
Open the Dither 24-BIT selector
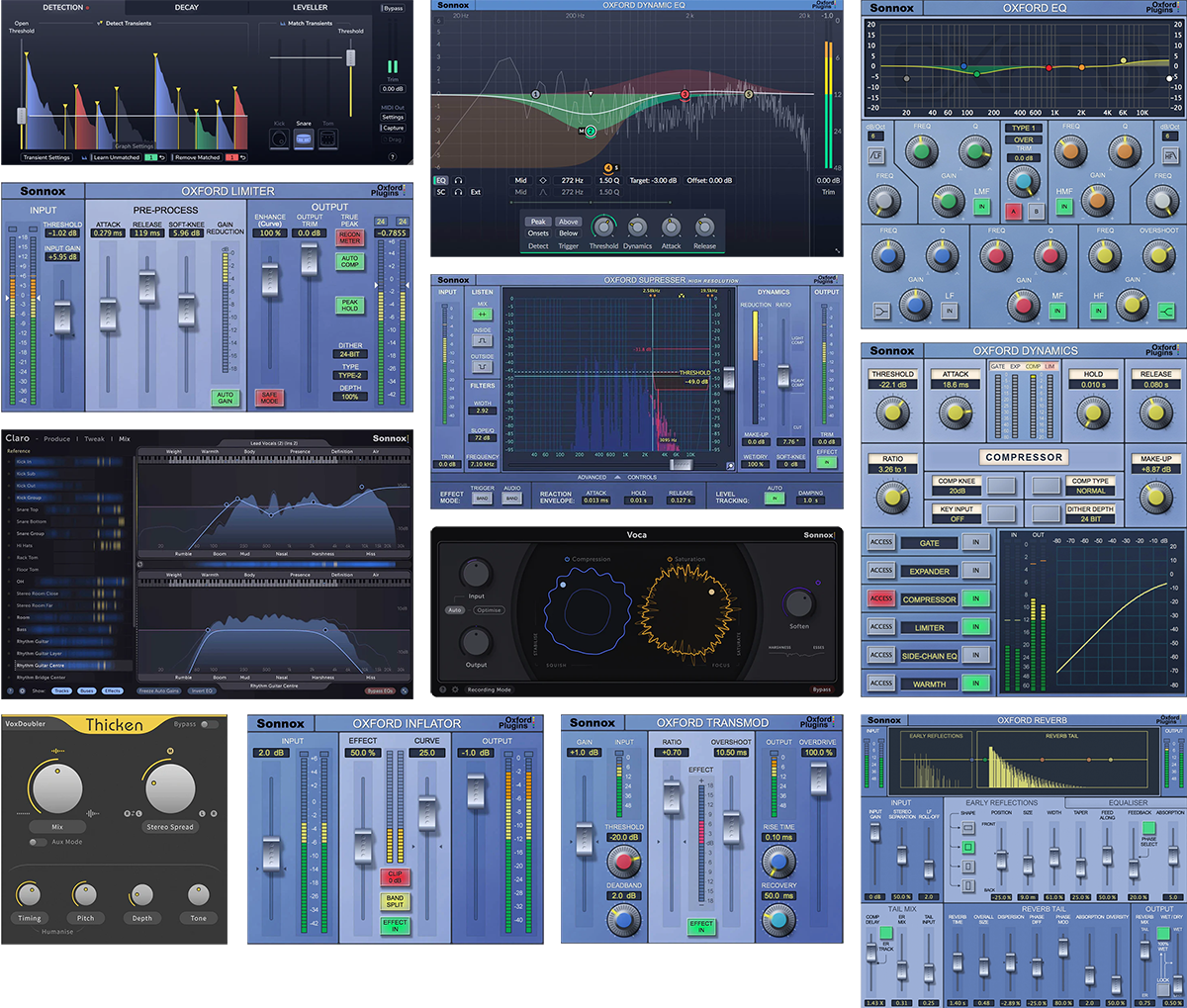tap(349, 354)
